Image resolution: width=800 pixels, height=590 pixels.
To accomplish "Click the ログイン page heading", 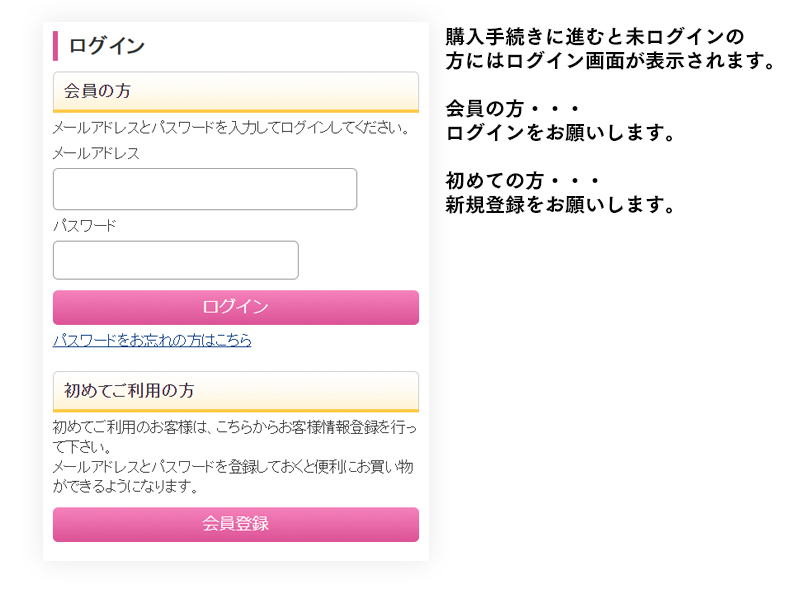I will point(107,46).
